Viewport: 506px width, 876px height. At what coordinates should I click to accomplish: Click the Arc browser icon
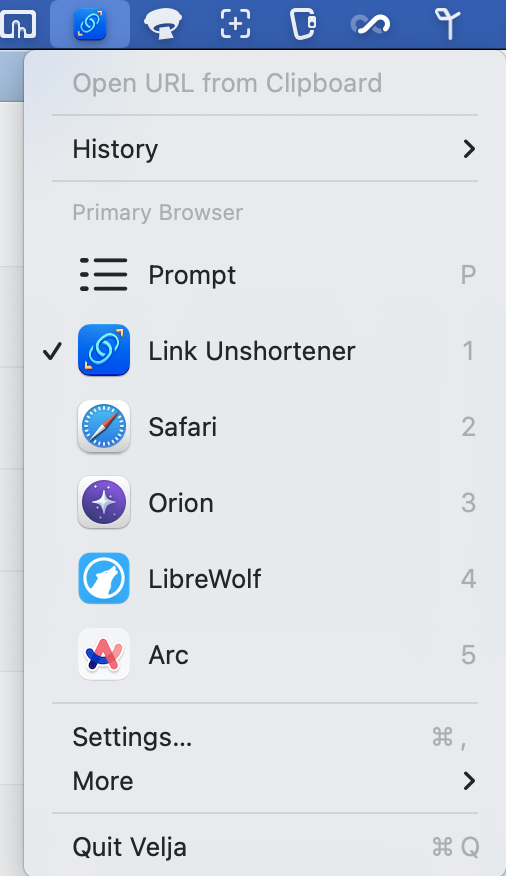pyautogui.click(x=104, y=654)
